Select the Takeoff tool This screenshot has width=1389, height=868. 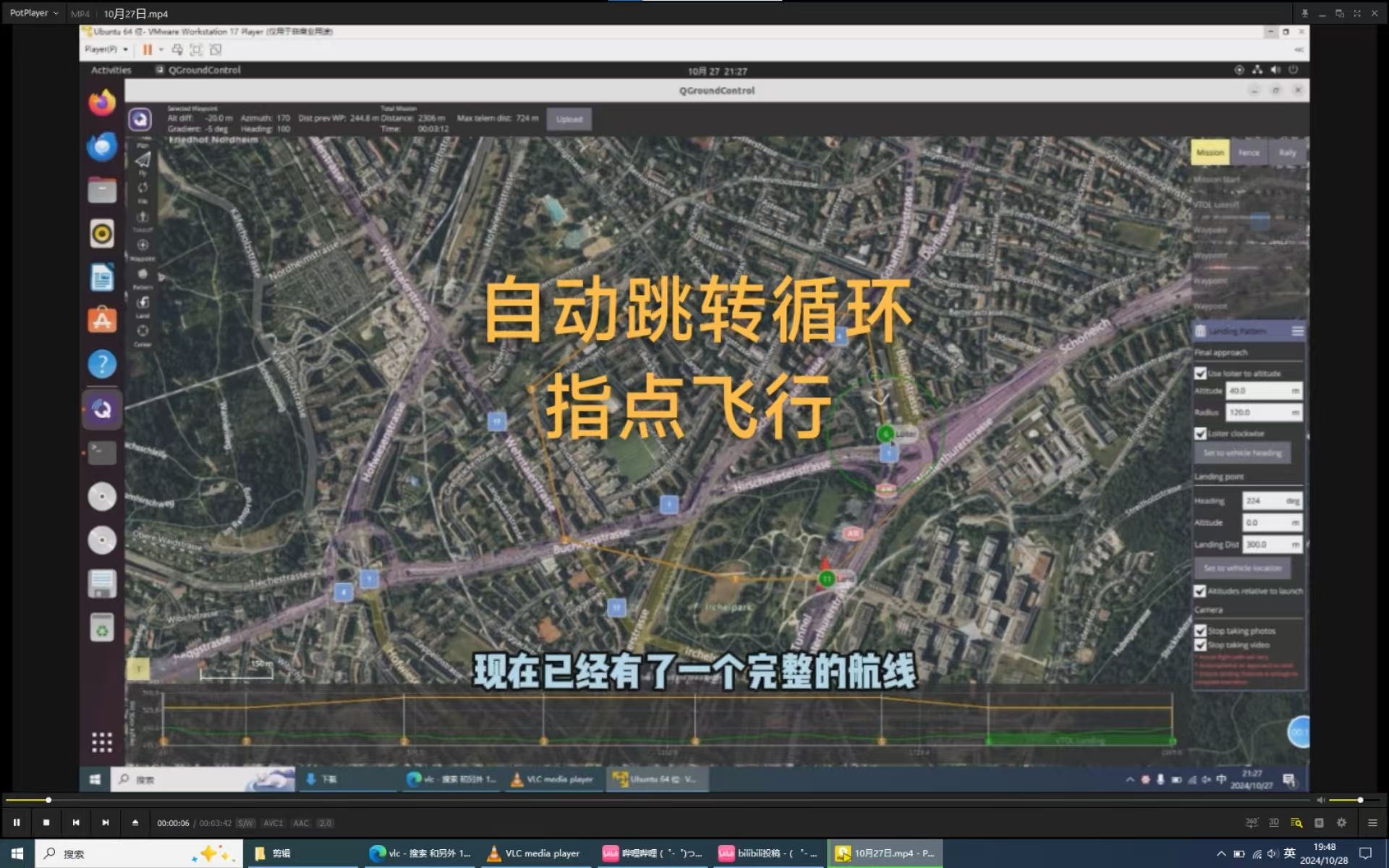click(x=143, y=220)
